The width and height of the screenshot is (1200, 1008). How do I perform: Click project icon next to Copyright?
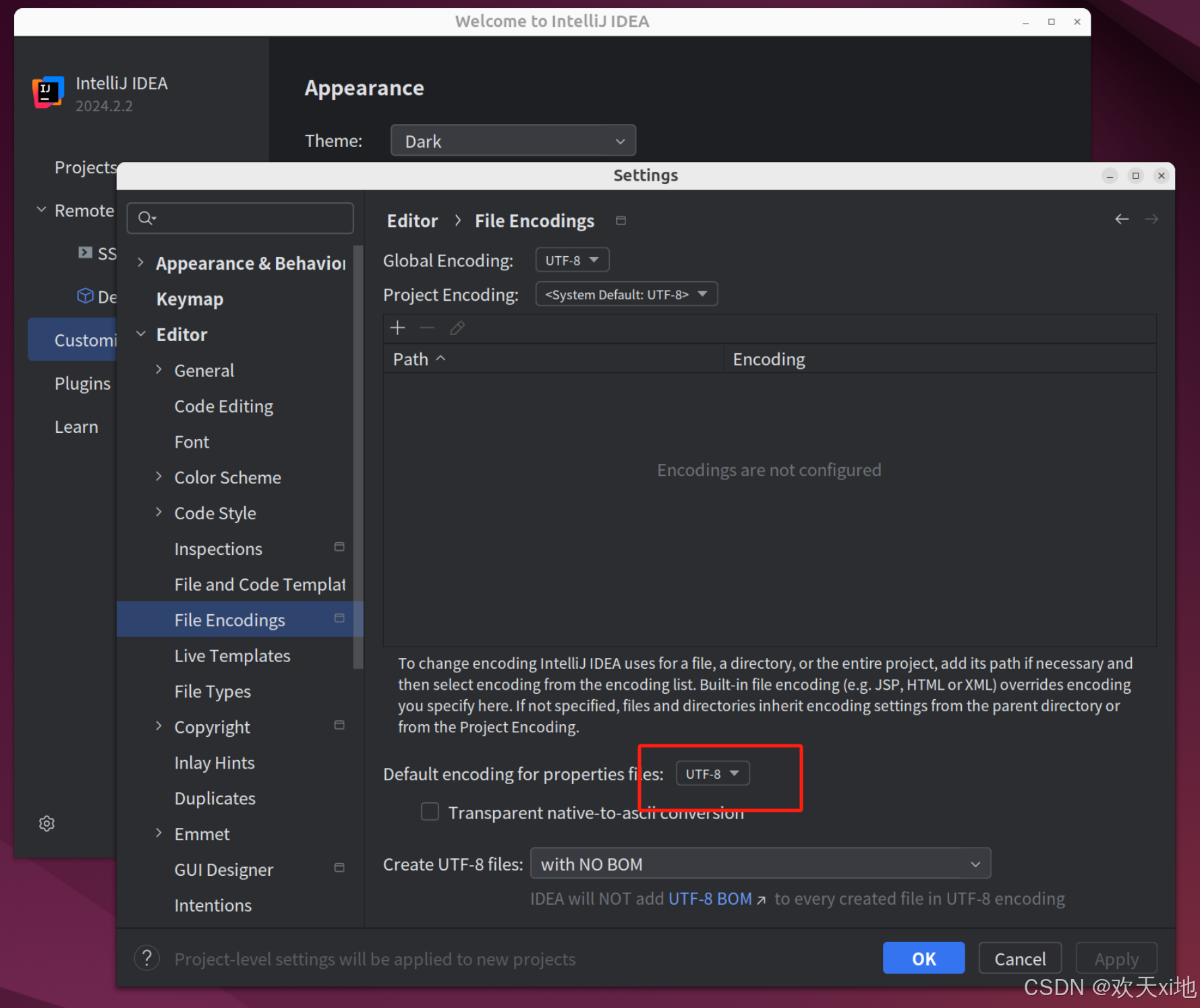pyautogui.click(x=339, y=725)
